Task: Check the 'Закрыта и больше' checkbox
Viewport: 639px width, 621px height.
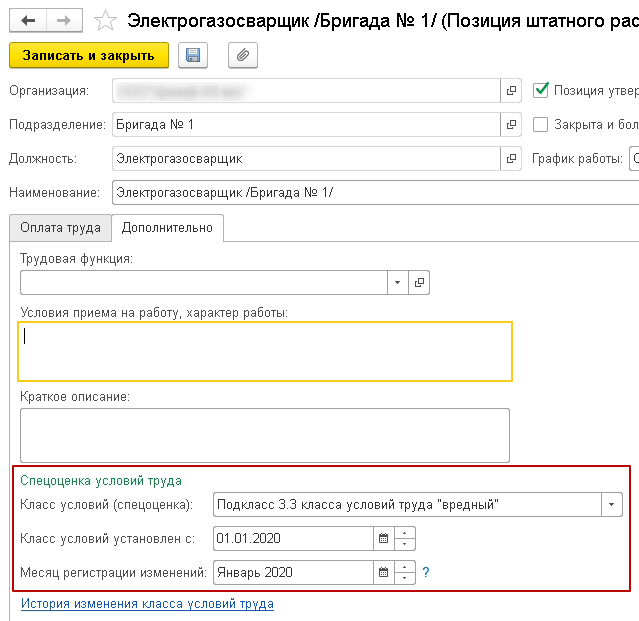Action: [x=540, y=124]
